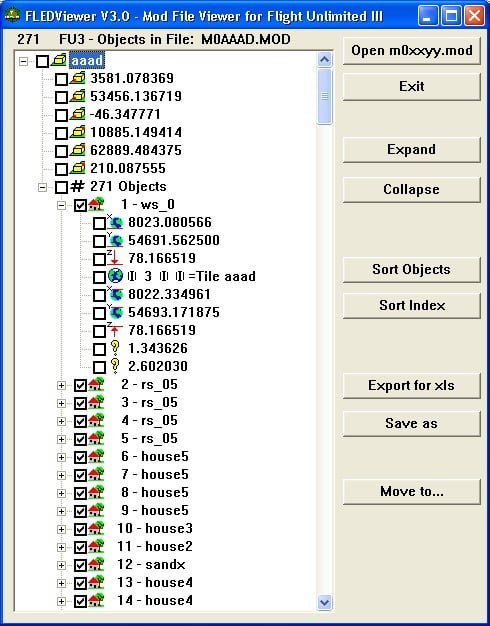Click the Y globe icon beside 54693.171875
490x626 pixels.
pos(115,312)
